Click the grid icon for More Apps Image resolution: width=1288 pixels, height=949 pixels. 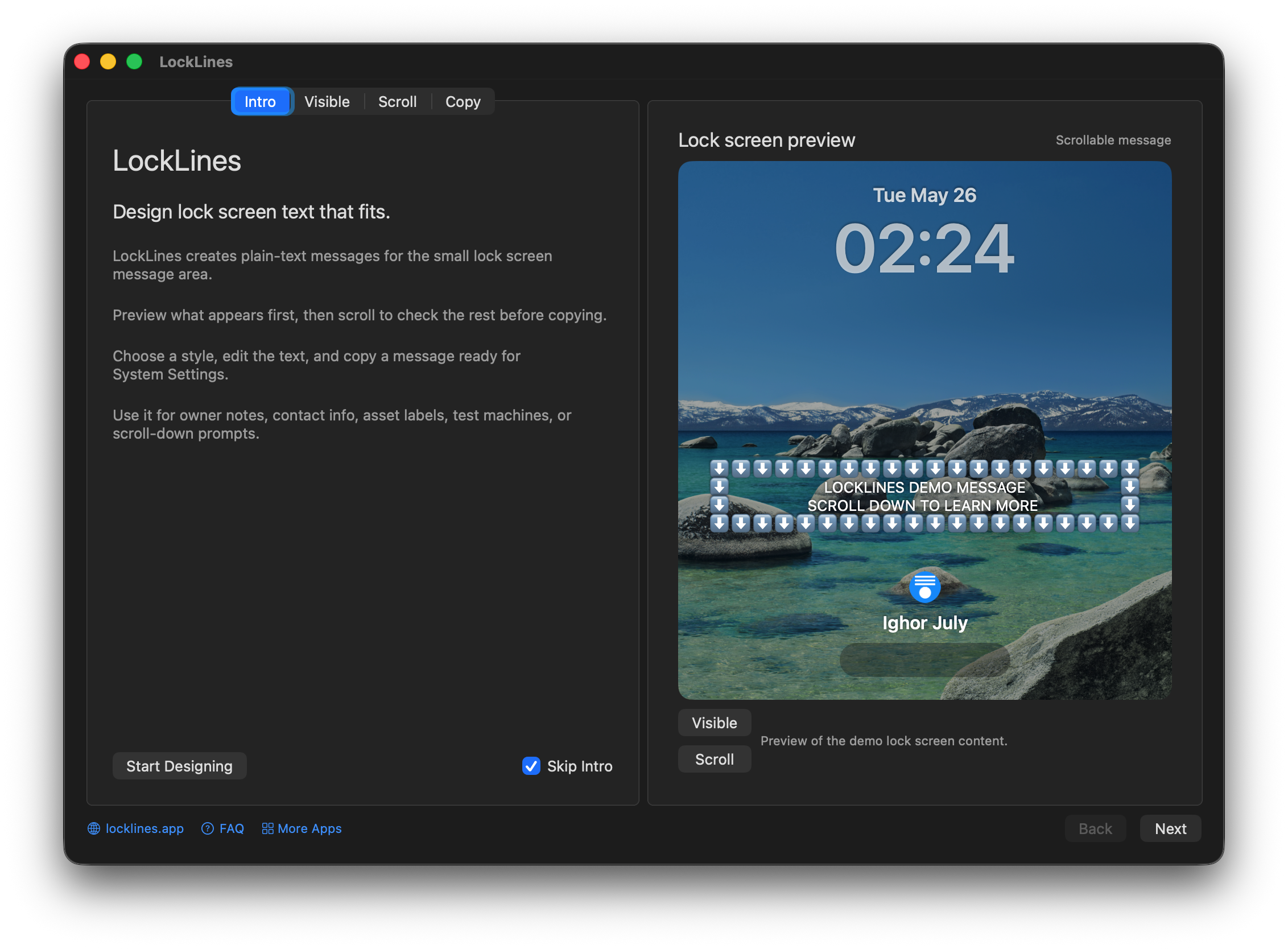[268, 829]
